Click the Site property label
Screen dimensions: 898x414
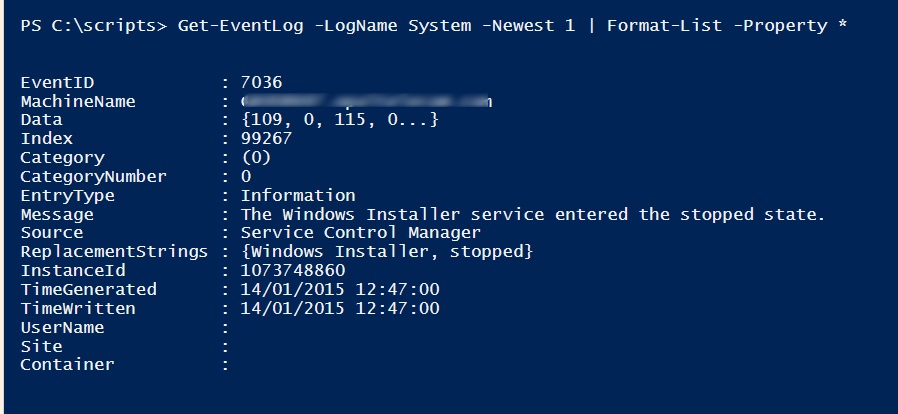click(x=41, y=346)
